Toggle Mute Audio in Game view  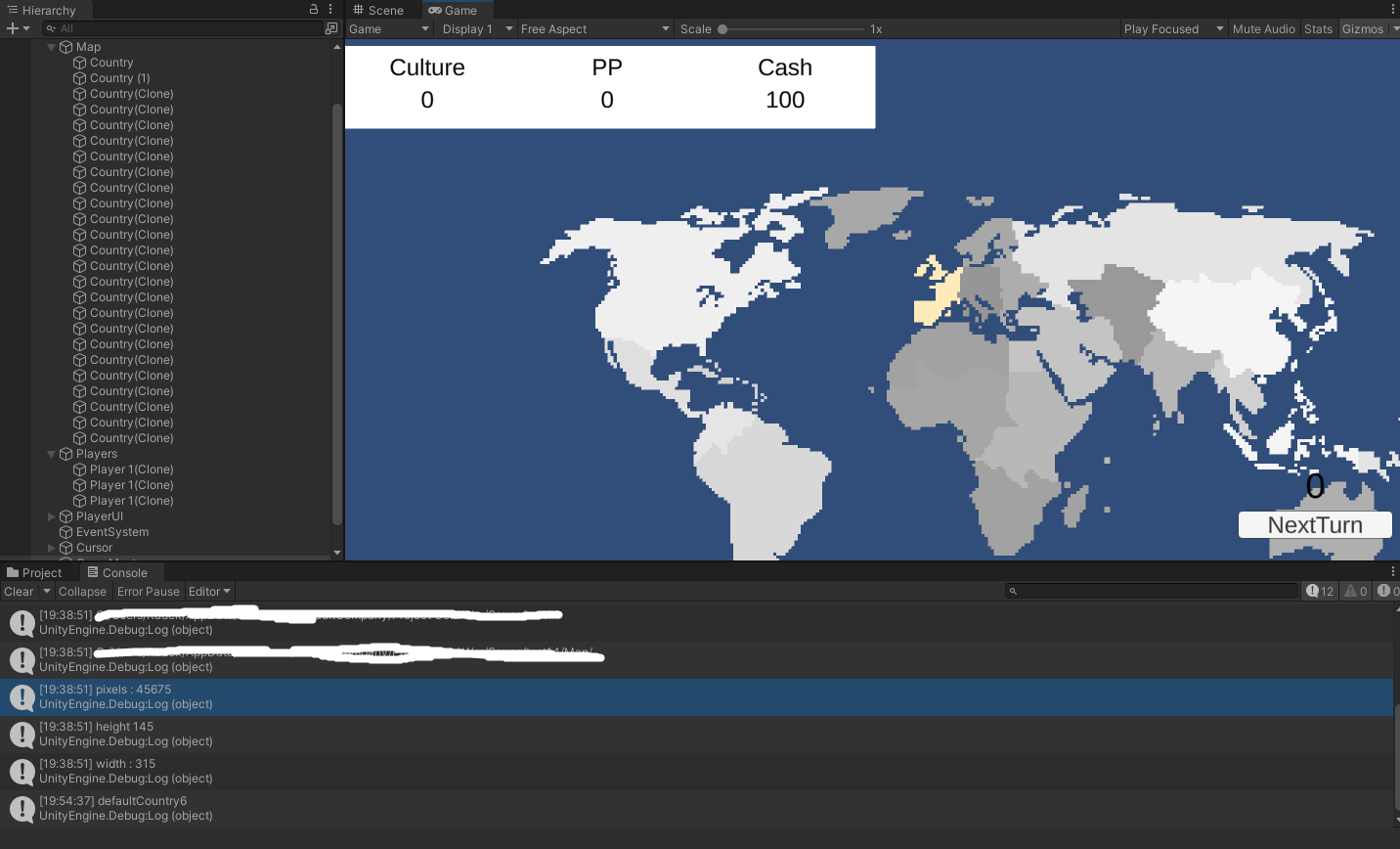[1264, 29]
